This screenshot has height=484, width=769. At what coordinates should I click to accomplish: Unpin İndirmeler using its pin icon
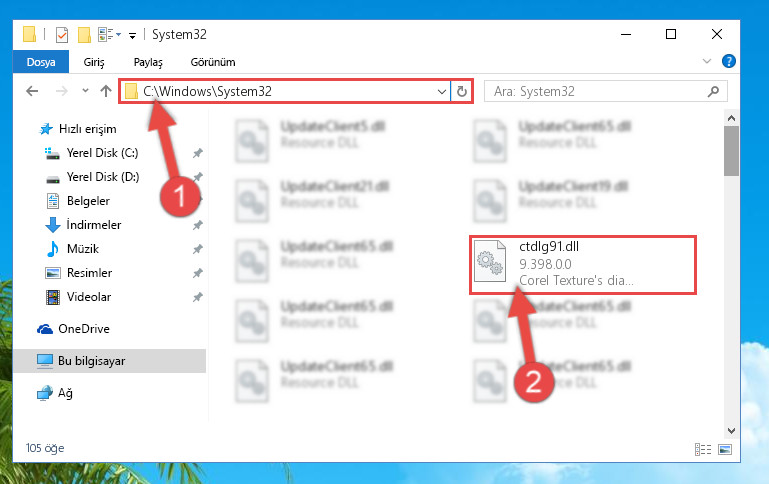(x=198, y=225)
